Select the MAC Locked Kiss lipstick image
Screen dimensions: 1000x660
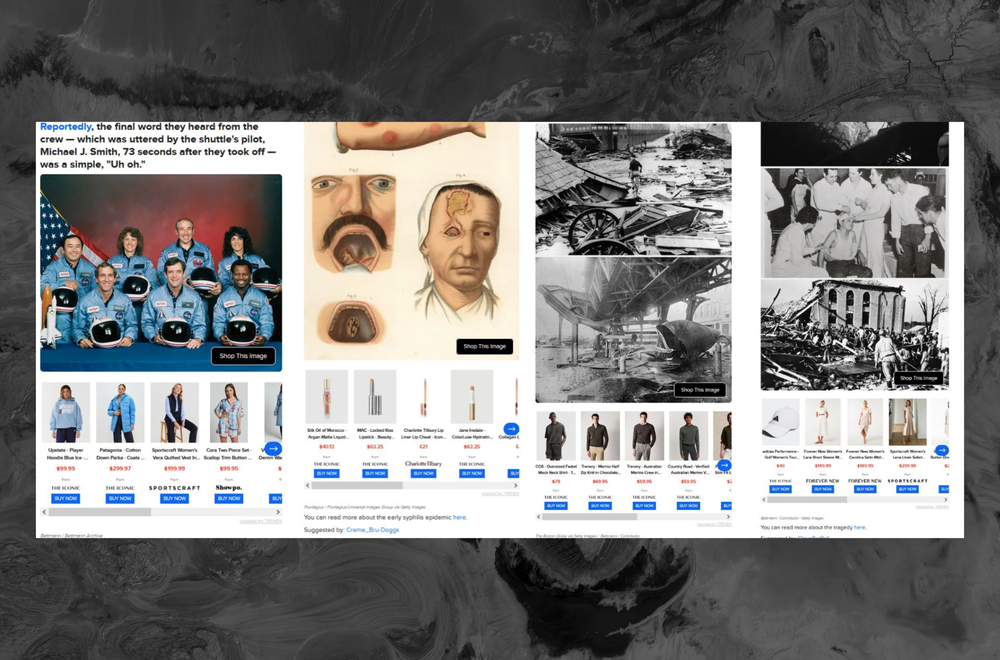(375, 397)
